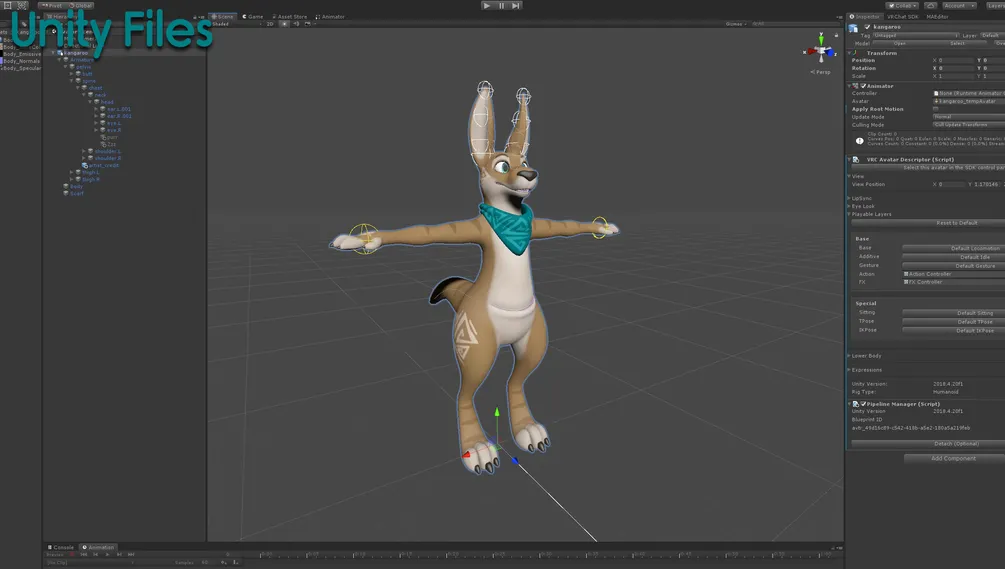Image resolution: width=1005 pixels, height=569 pixels.
Task: Open the Tag Untagged dropdown
Action: [915, 35]
